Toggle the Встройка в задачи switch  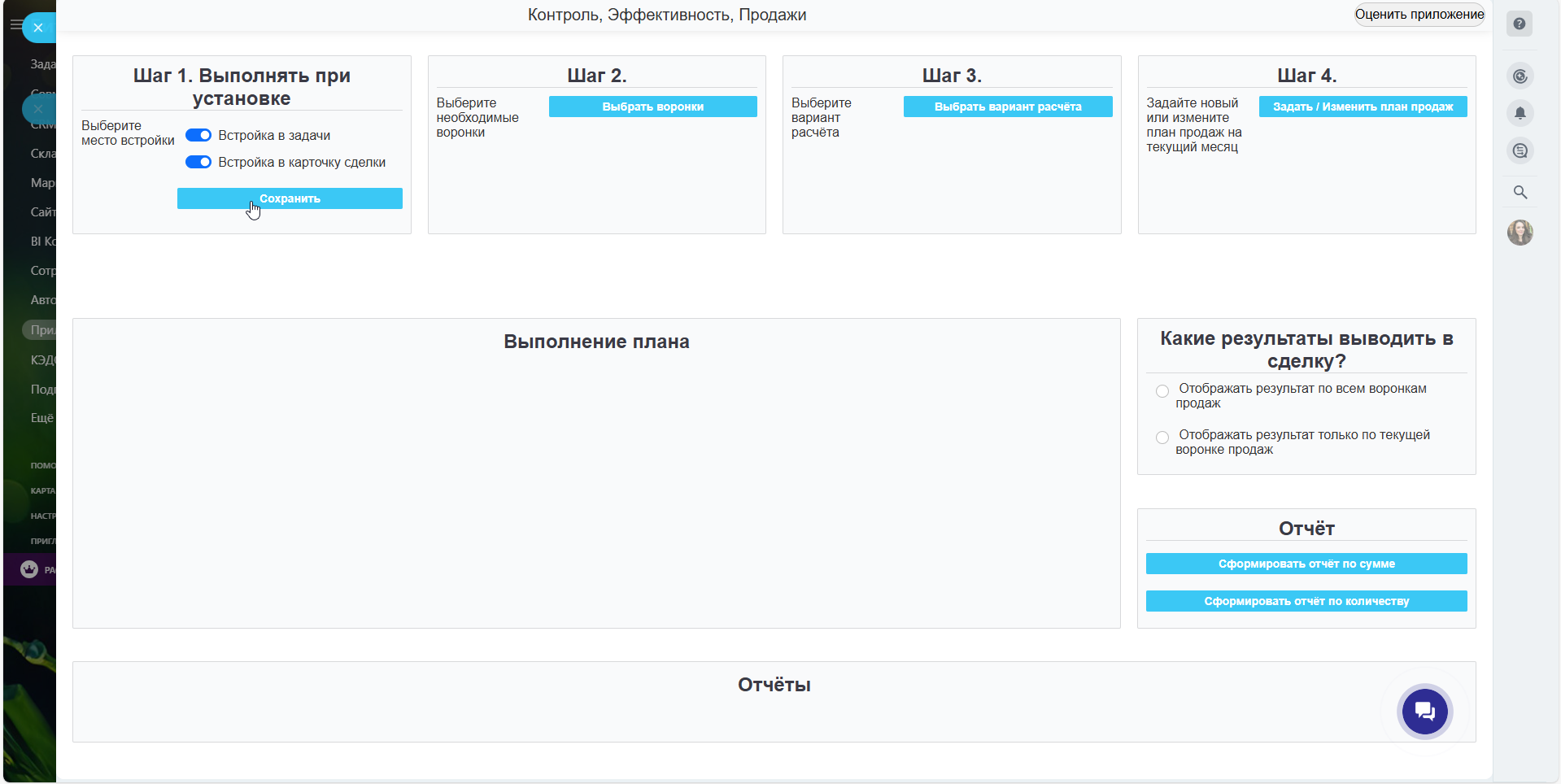tap(198, 135)
